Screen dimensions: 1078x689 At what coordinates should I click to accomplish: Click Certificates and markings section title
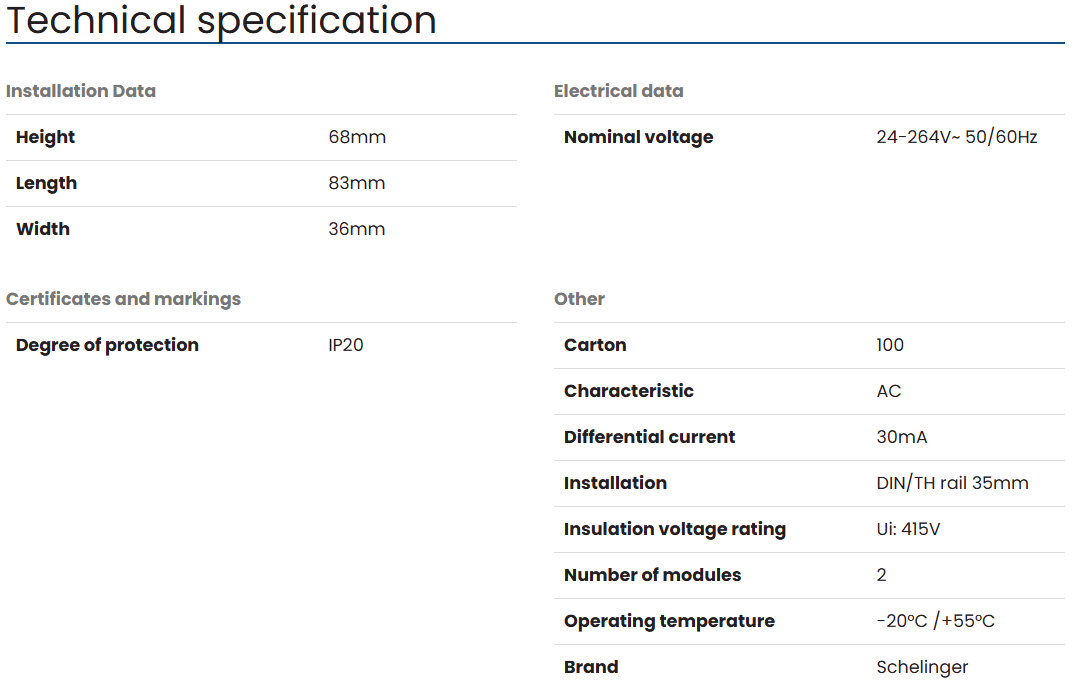coord(124,299)
